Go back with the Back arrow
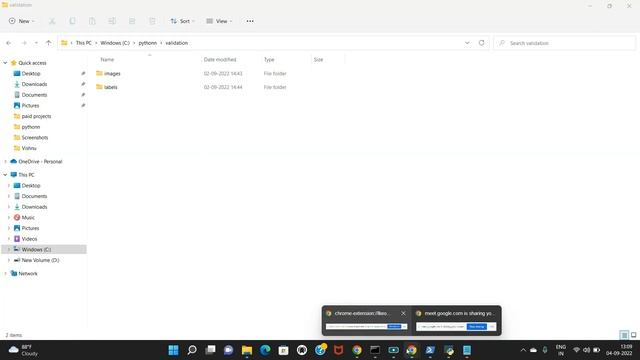Screen dimensions: 640x360 (x=9, y=43)
